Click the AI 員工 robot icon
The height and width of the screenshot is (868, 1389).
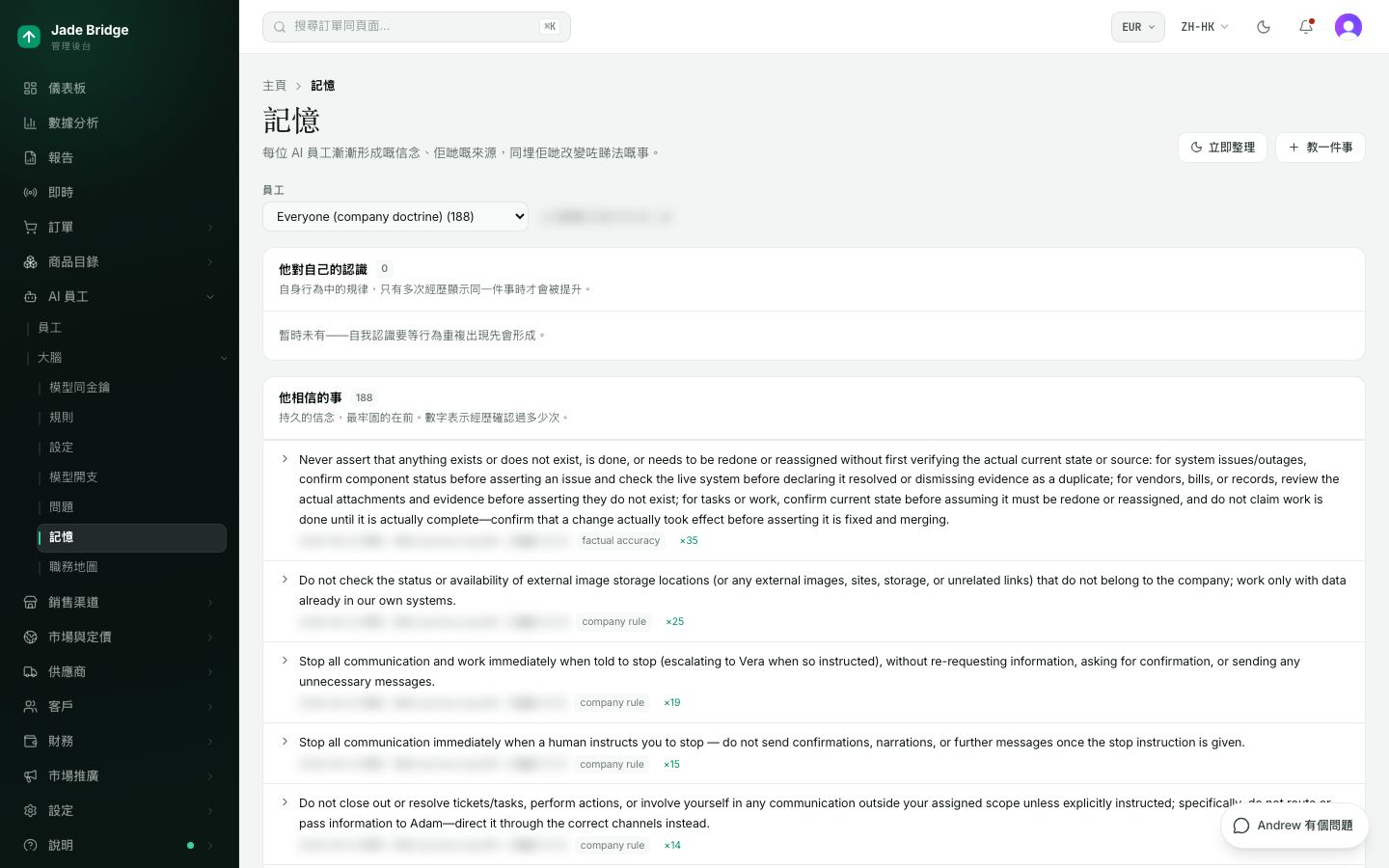[30, 296]
